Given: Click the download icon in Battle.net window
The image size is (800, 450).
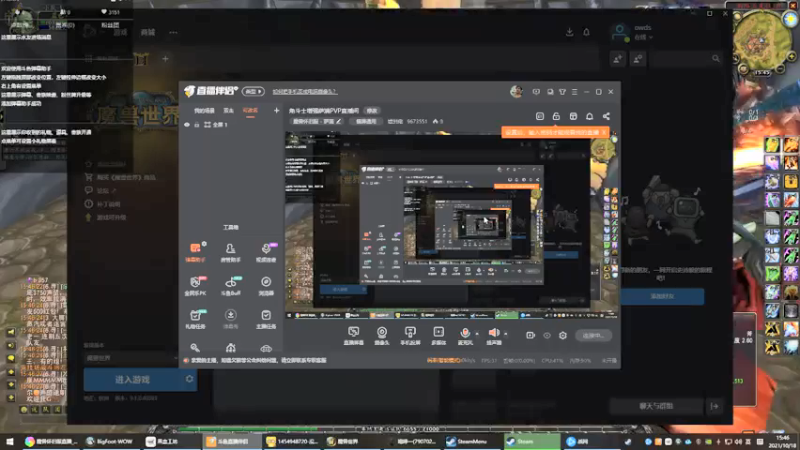Looking at the screenshot, I should pos(569,32).
